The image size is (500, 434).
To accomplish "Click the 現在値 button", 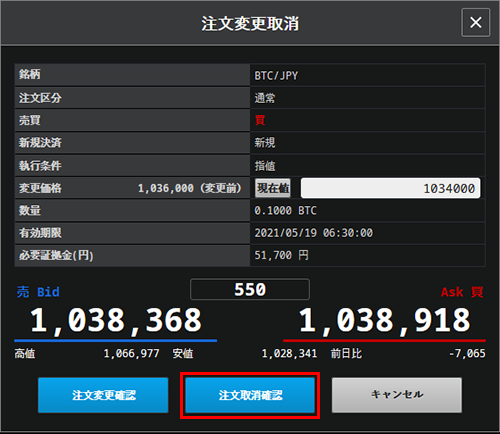I will (273, 188).
